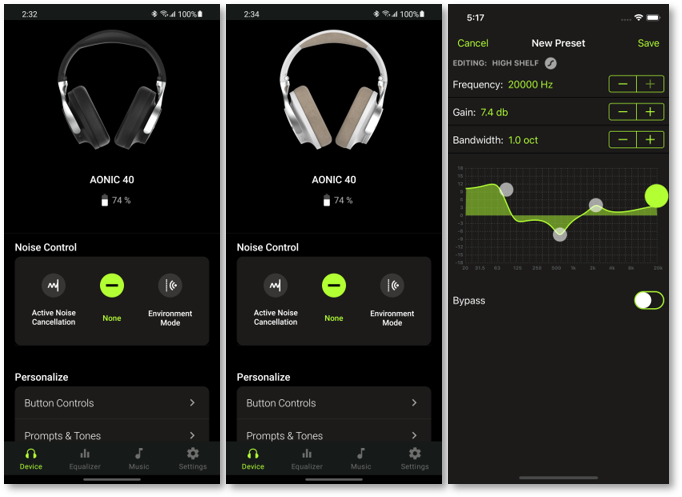
Task: Switch to Equalizer tab in middle screen
Action: 307,459
